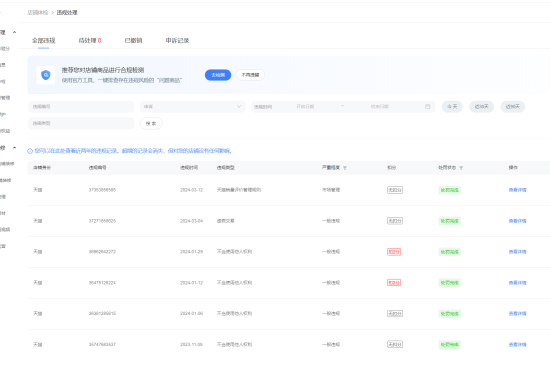Click the severity column filter funnel icon
This screenshot has height=378, width=550.
click(x=345, y=168)
